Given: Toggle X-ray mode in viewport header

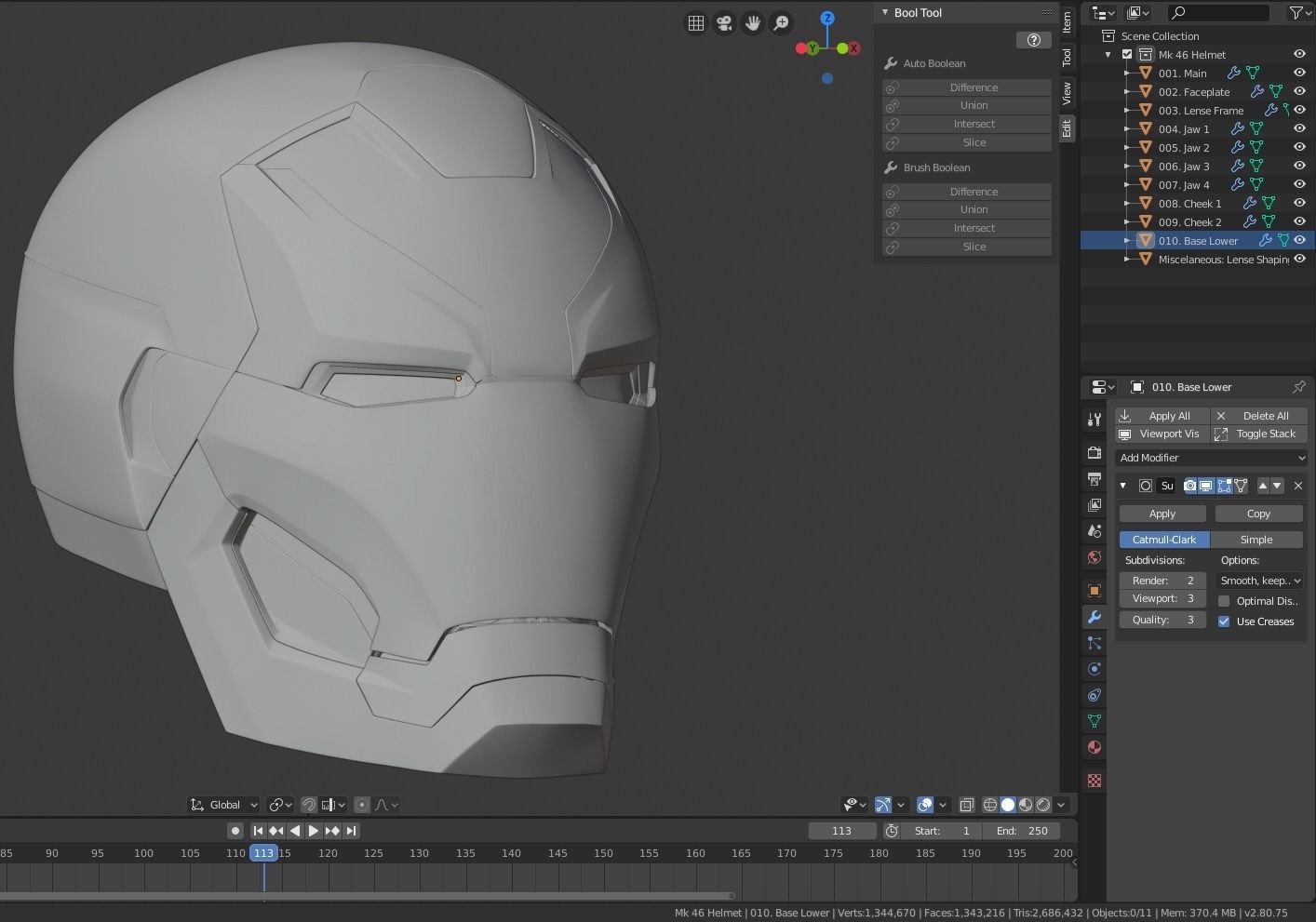Looking at the screenshot, I should click(966, 805).
